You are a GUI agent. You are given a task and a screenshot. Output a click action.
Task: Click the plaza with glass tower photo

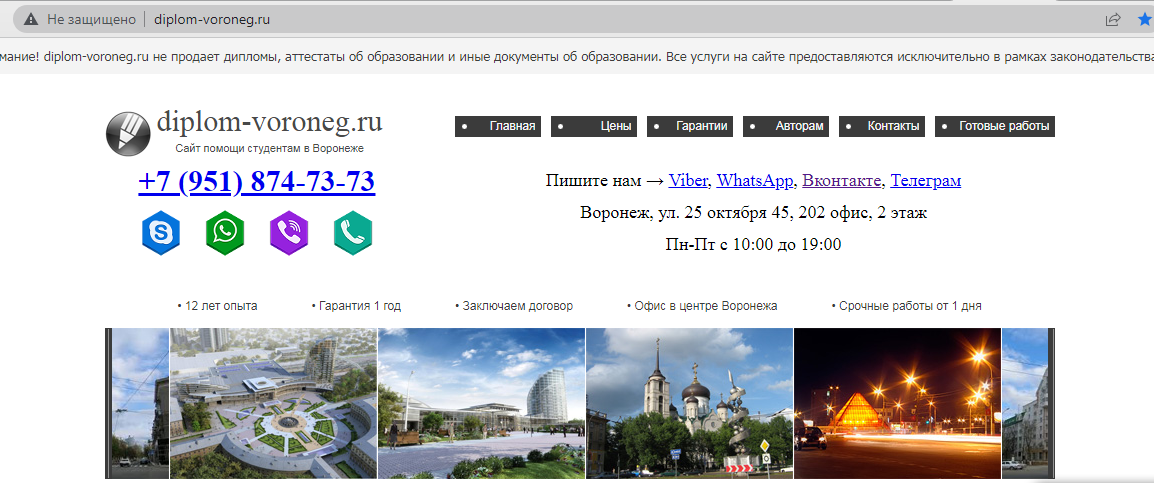481,403
